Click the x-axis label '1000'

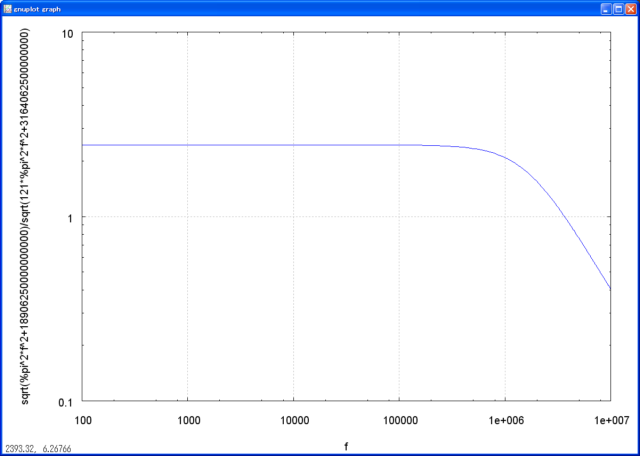(188, 420)
